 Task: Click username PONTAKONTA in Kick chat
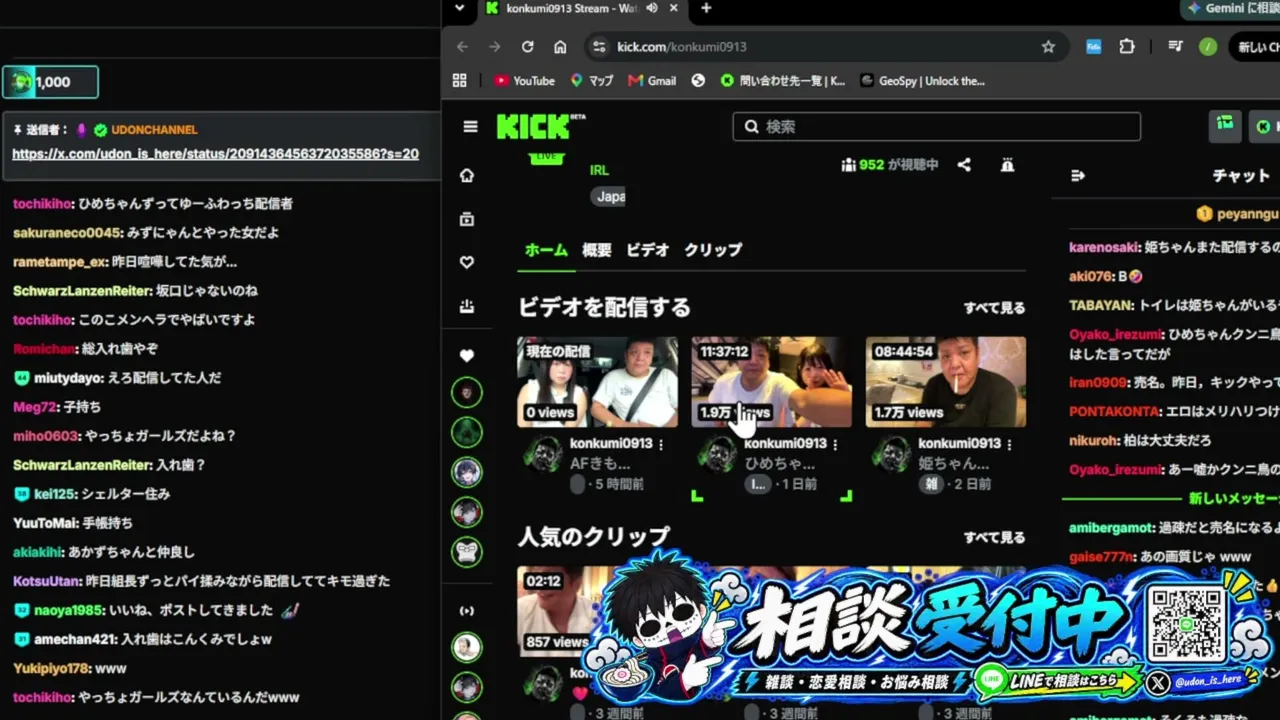[1114, 412]
